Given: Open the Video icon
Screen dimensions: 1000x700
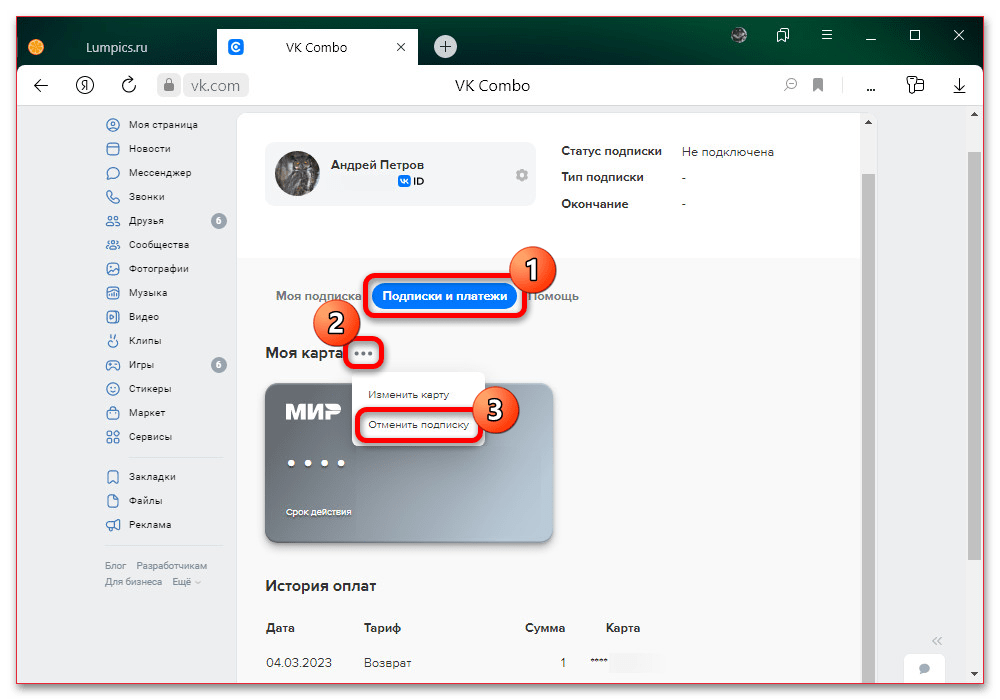Looking at the screenshot, I should tap(113, 316).
